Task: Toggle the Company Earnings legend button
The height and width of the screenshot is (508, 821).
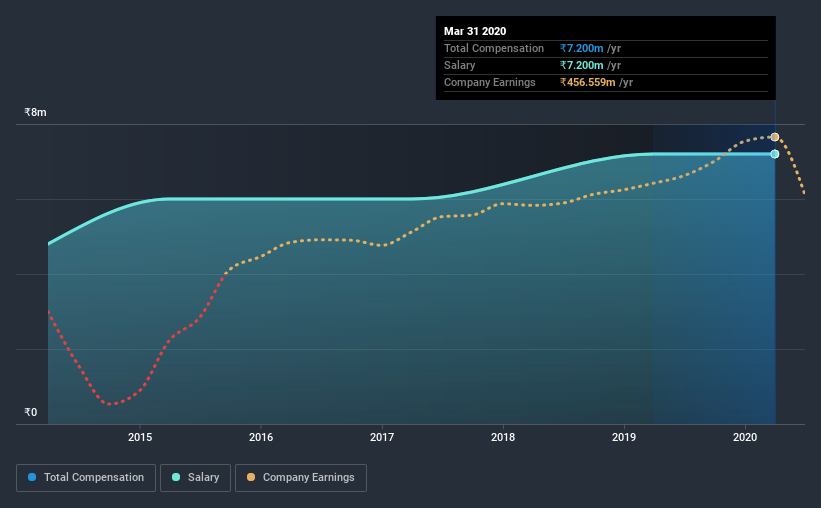Action: [301, 478]
